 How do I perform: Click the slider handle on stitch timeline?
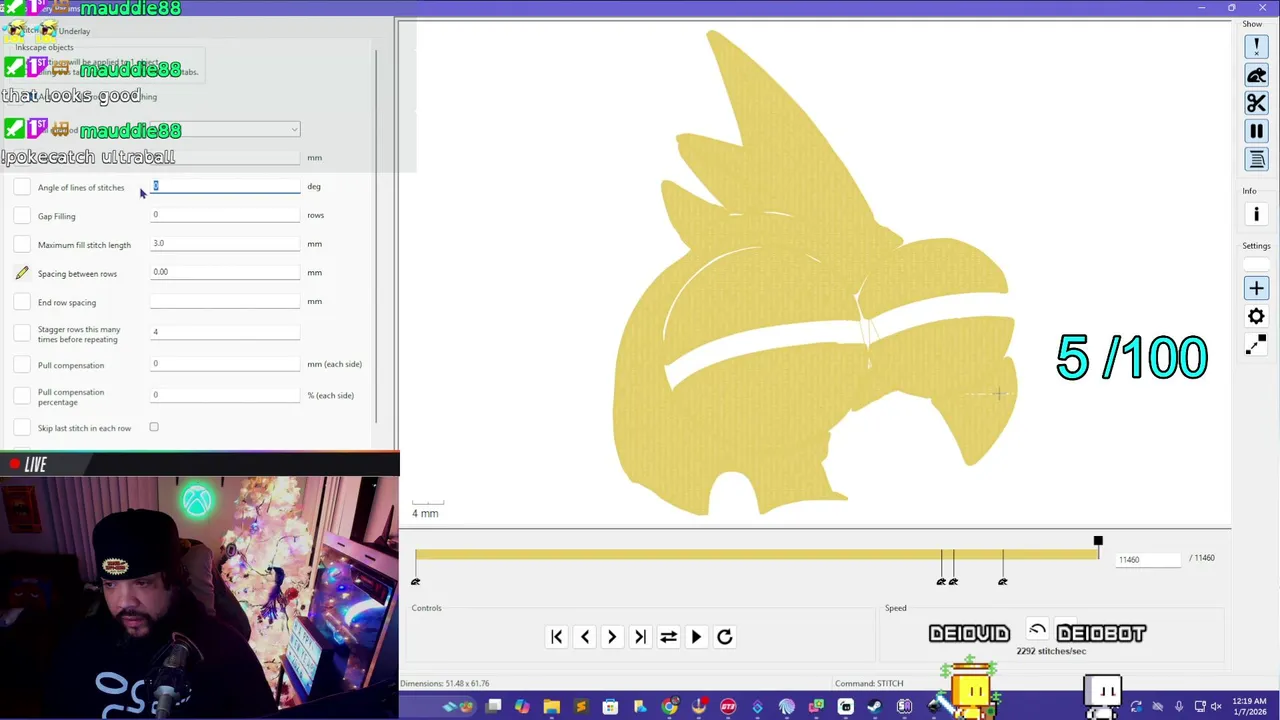[x=1098, y=541]
